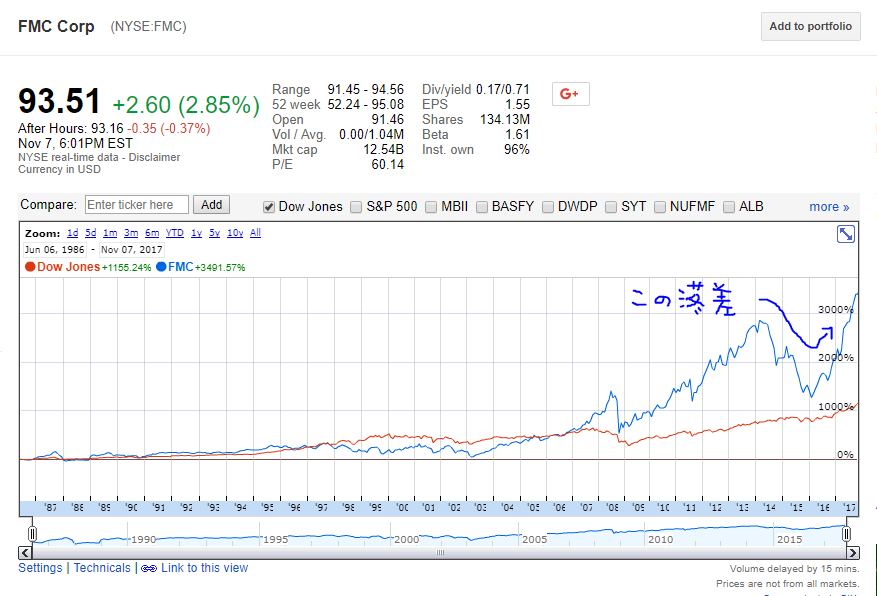
Task: Uncheck the Dow Jones comparison checkbox
Action: (269, 207)
